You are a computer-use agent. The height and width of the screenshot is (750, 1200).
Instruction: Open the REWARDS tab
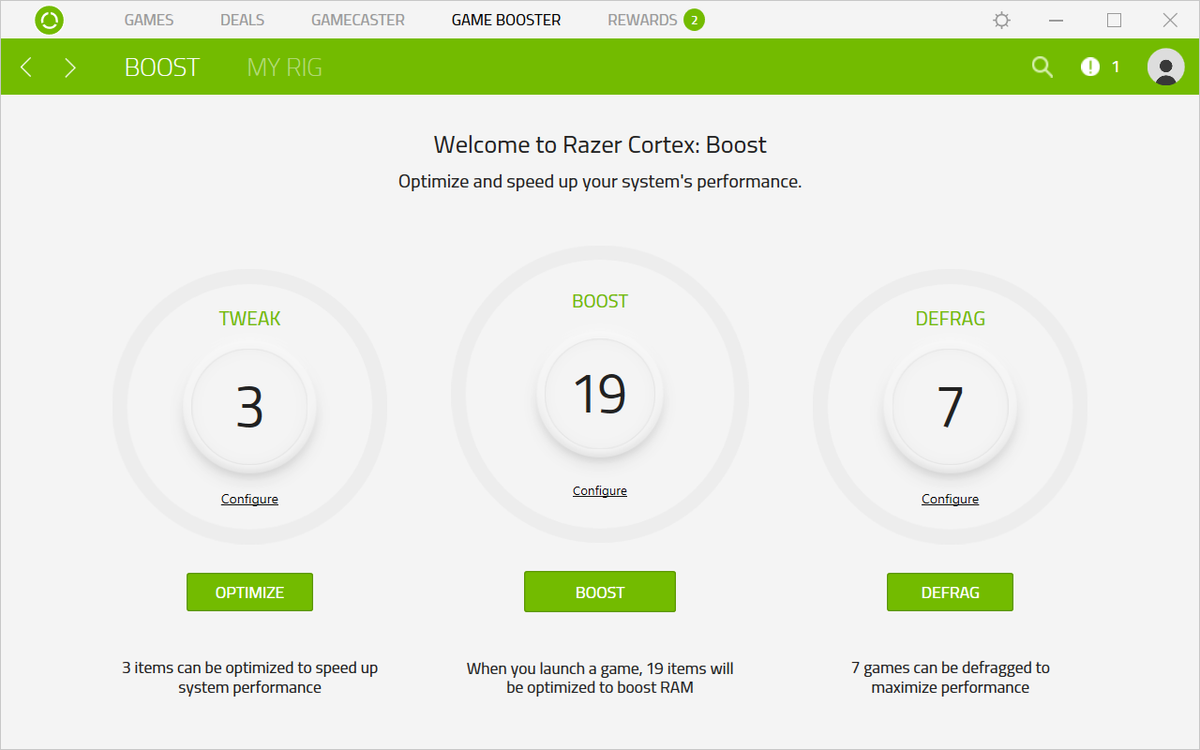point(642,20)
